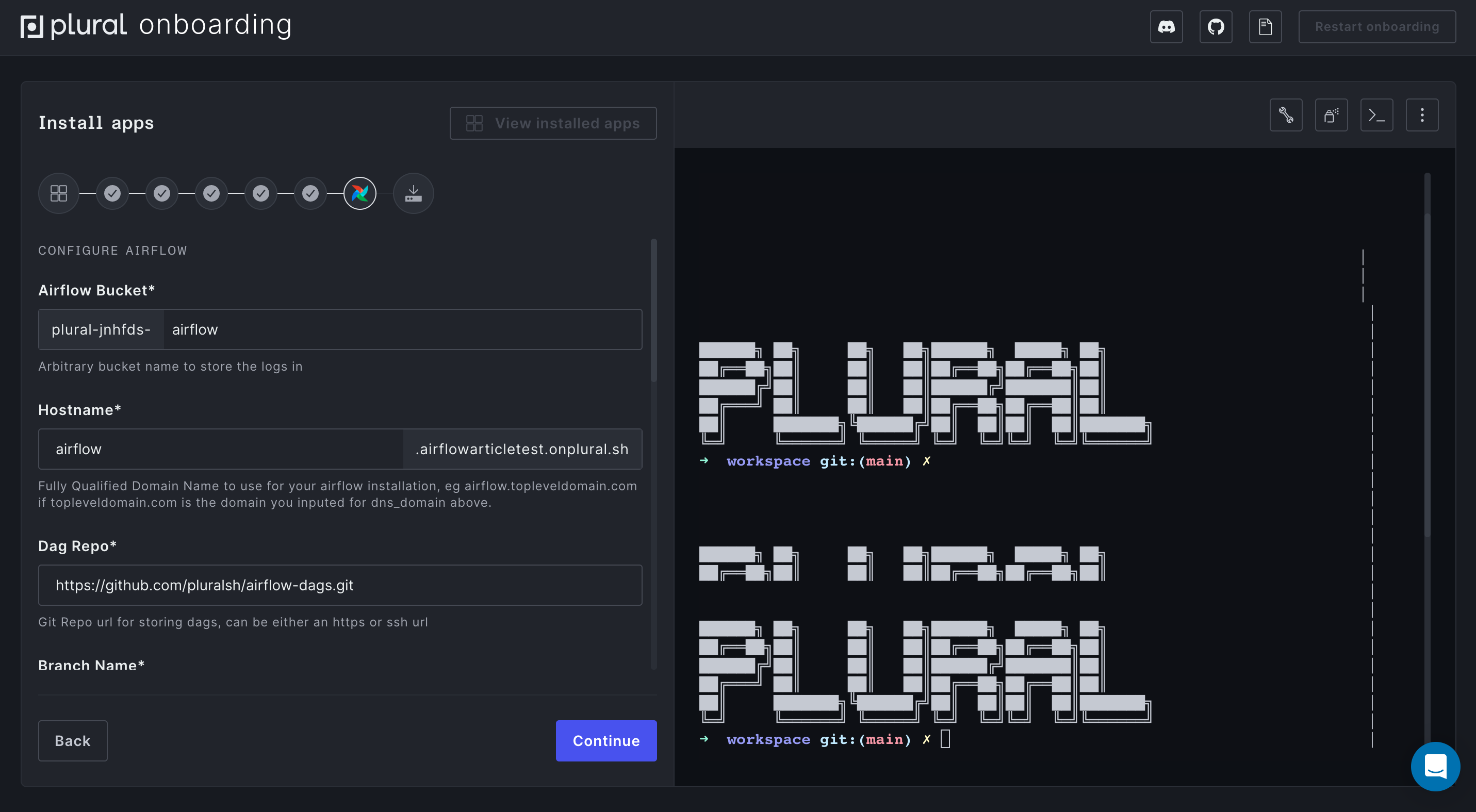This screenshot has width=1476, height=812.
Task: Select the Airflow step icon
Action: [x=360, y=193]
